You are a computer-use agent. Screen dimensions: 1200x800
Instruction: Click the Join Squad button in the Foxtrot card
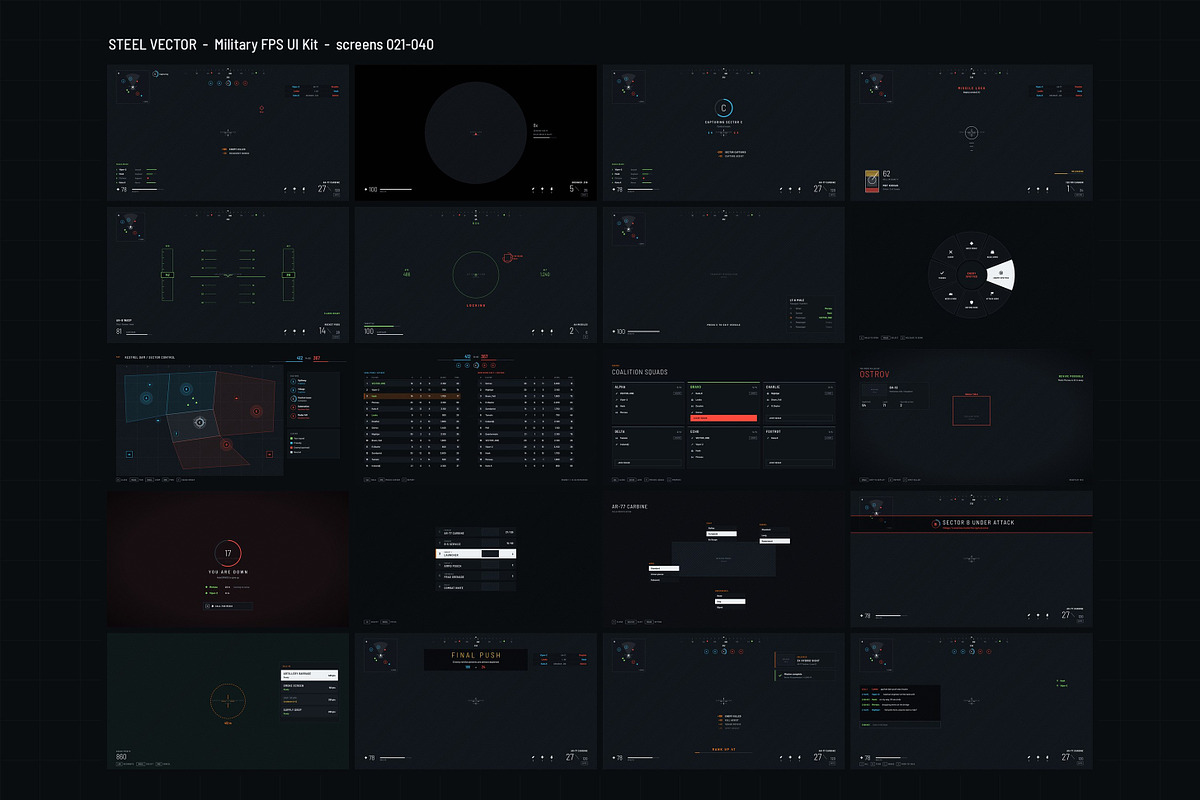pos(797,462)
